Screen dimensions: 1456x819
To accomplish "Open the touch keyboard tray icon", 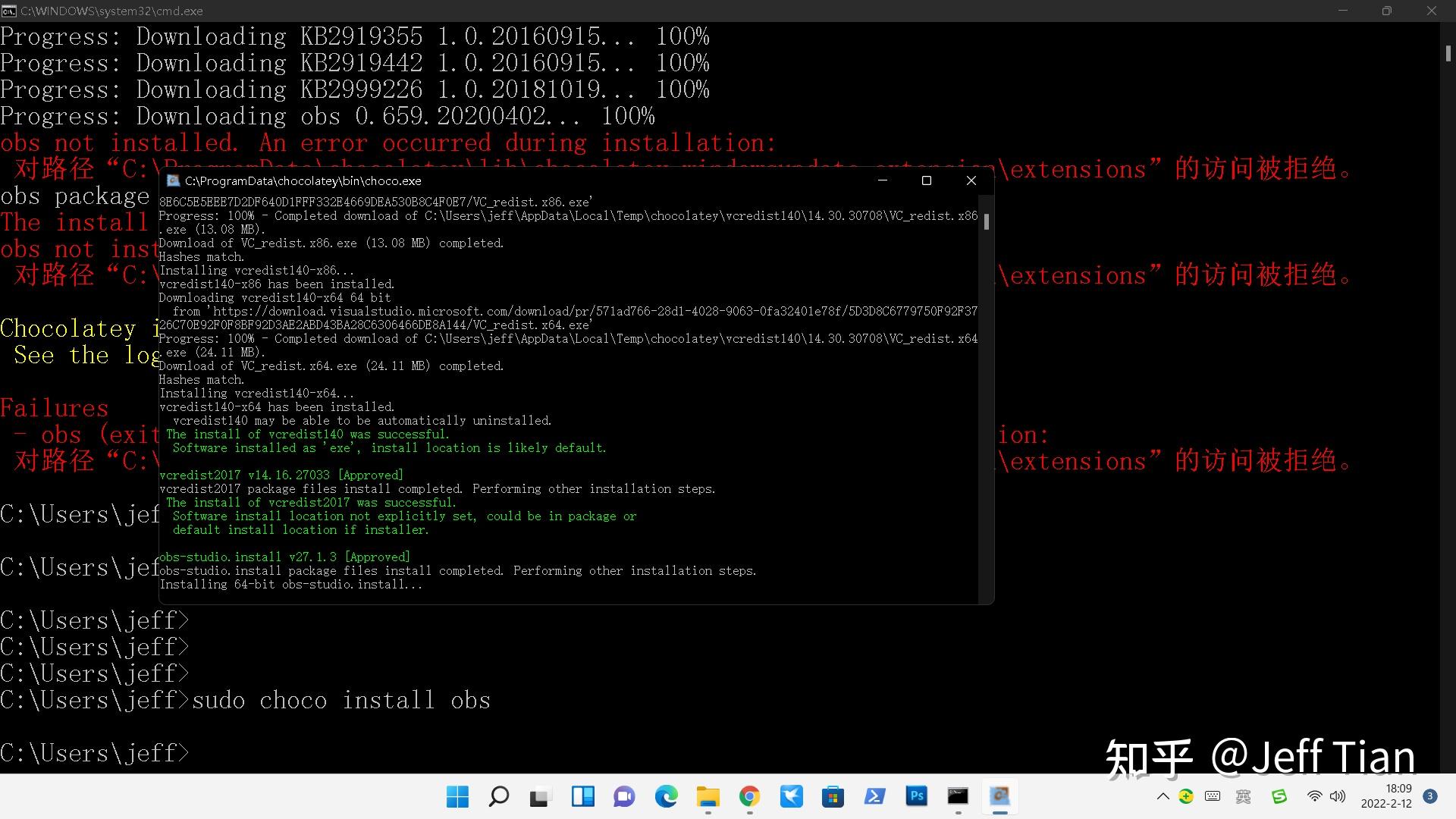I will [1213, 796].
